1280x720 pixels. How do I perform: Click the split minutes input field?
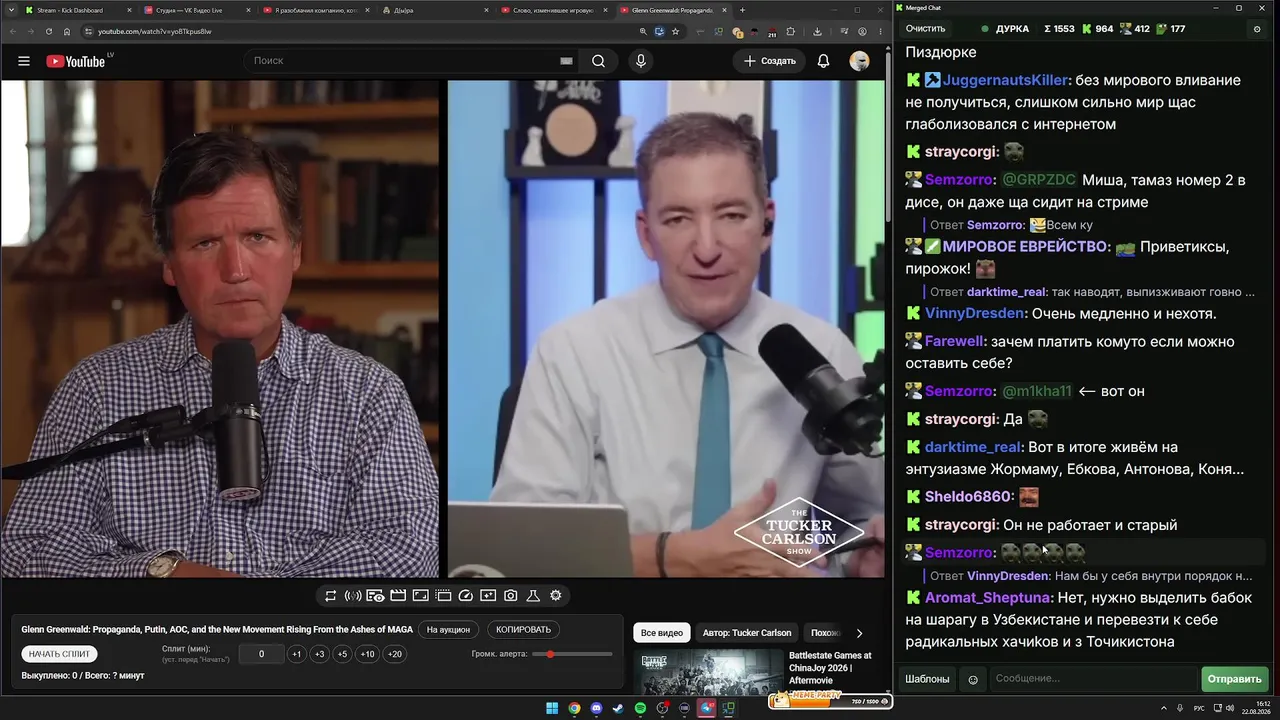click(262, 654)
